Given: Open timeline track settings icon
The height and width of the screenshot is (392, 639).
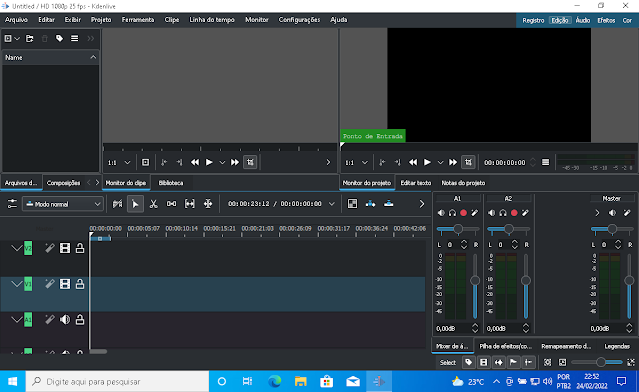Looking at the screenshot, I should [x=12, y=204].
